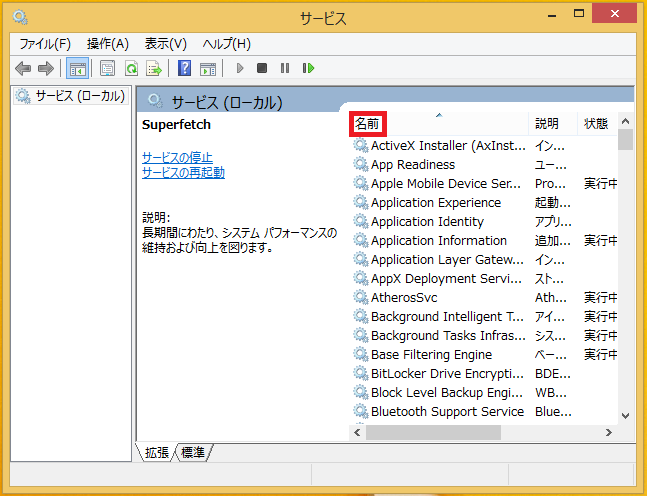The width and height of the screenshot is (647, 496).
Task: Stop service with the square toolbar button
Action: (x=262, y=68)
